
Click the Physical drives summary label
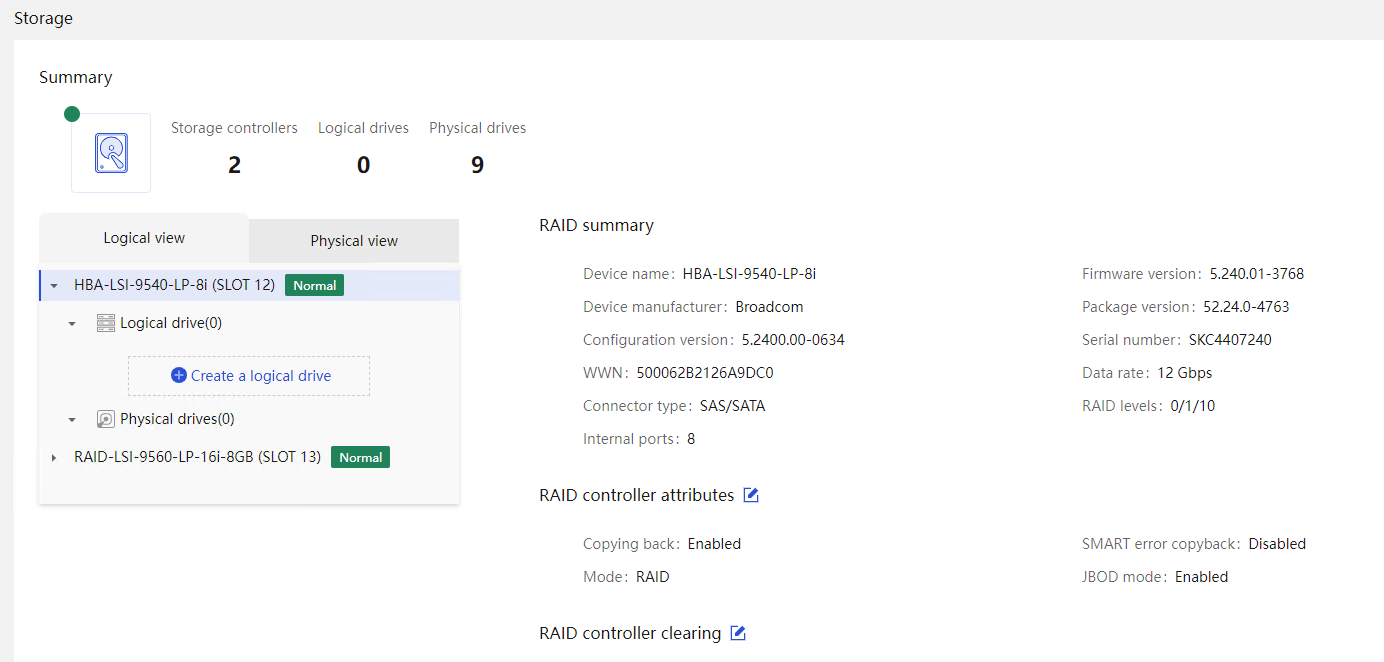pos(477,128)
